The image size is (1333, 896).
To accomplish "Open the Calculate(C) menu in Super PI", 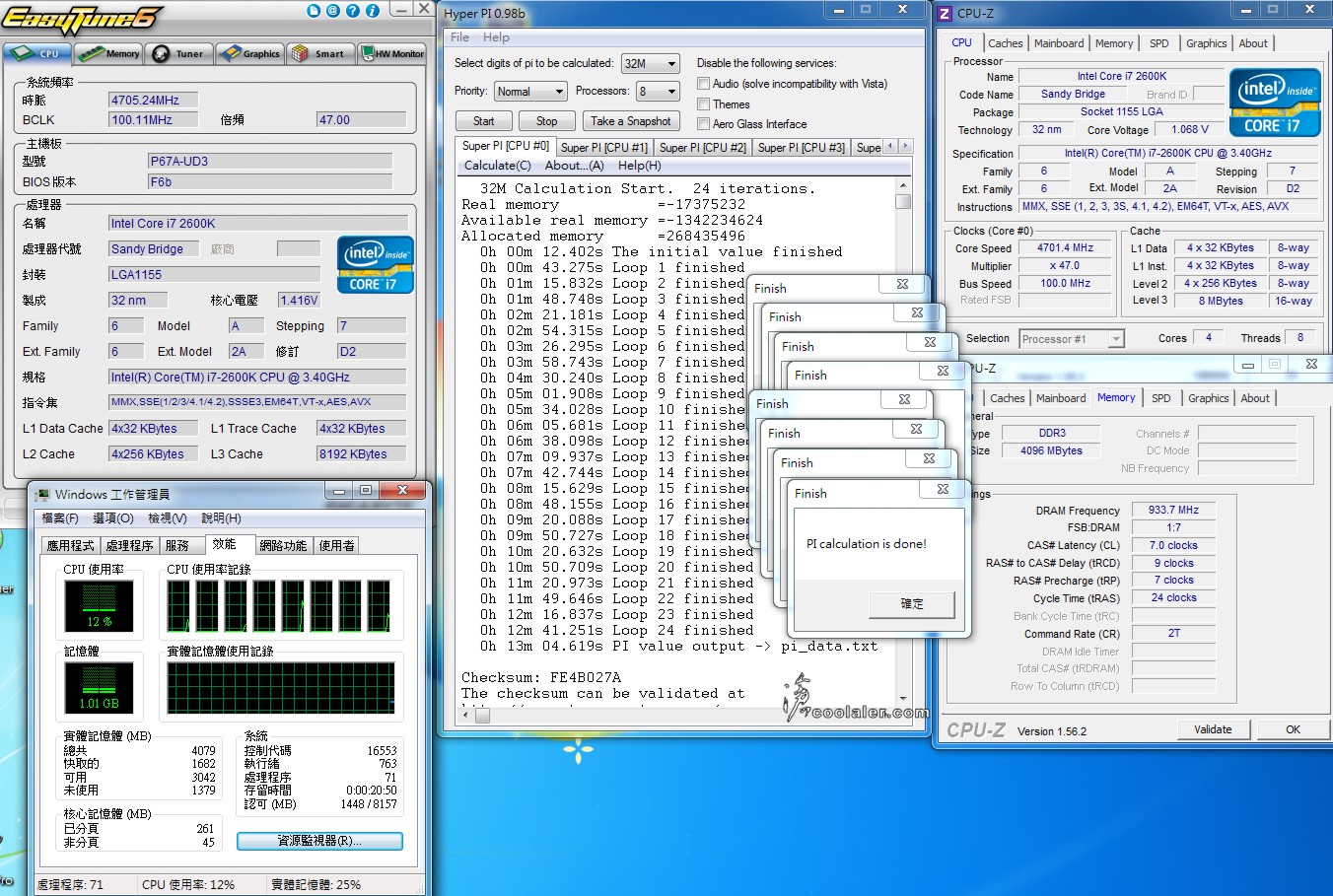I will coord(498,166).
